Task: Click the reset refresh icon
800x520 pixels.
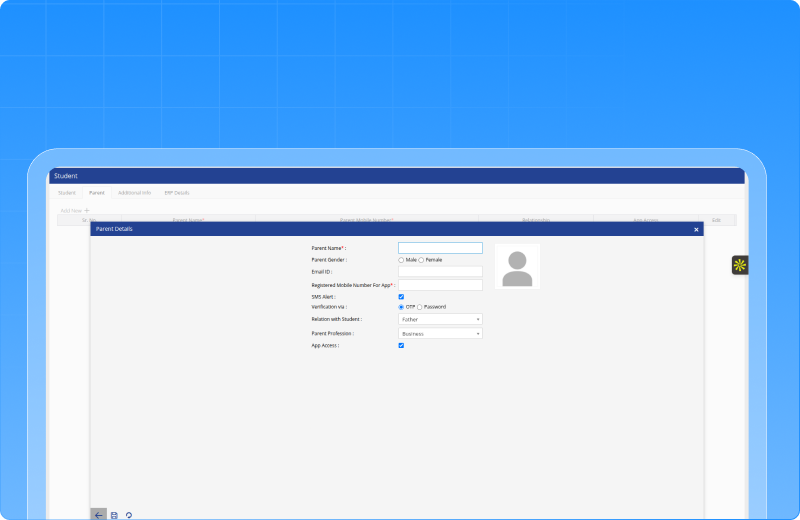Action: click(129, 515)
